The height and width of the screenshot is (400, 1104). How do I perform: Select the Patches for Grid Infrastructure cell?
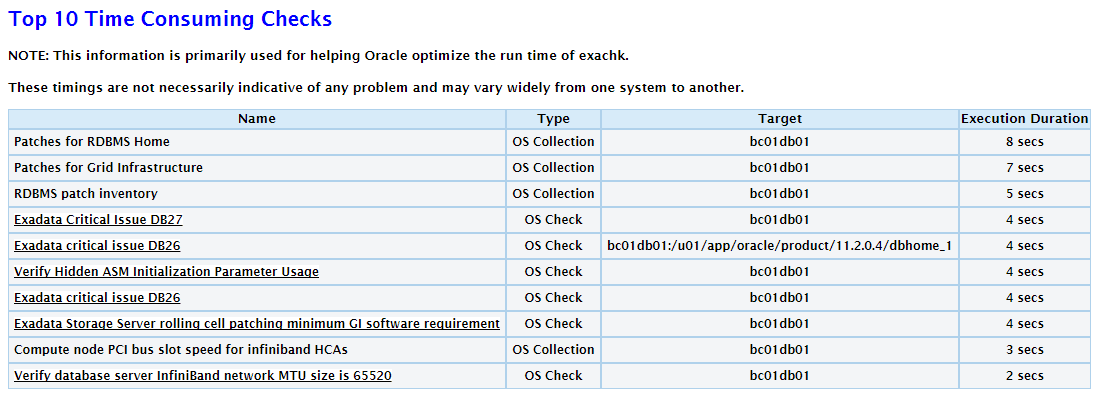tap(257, 168)
